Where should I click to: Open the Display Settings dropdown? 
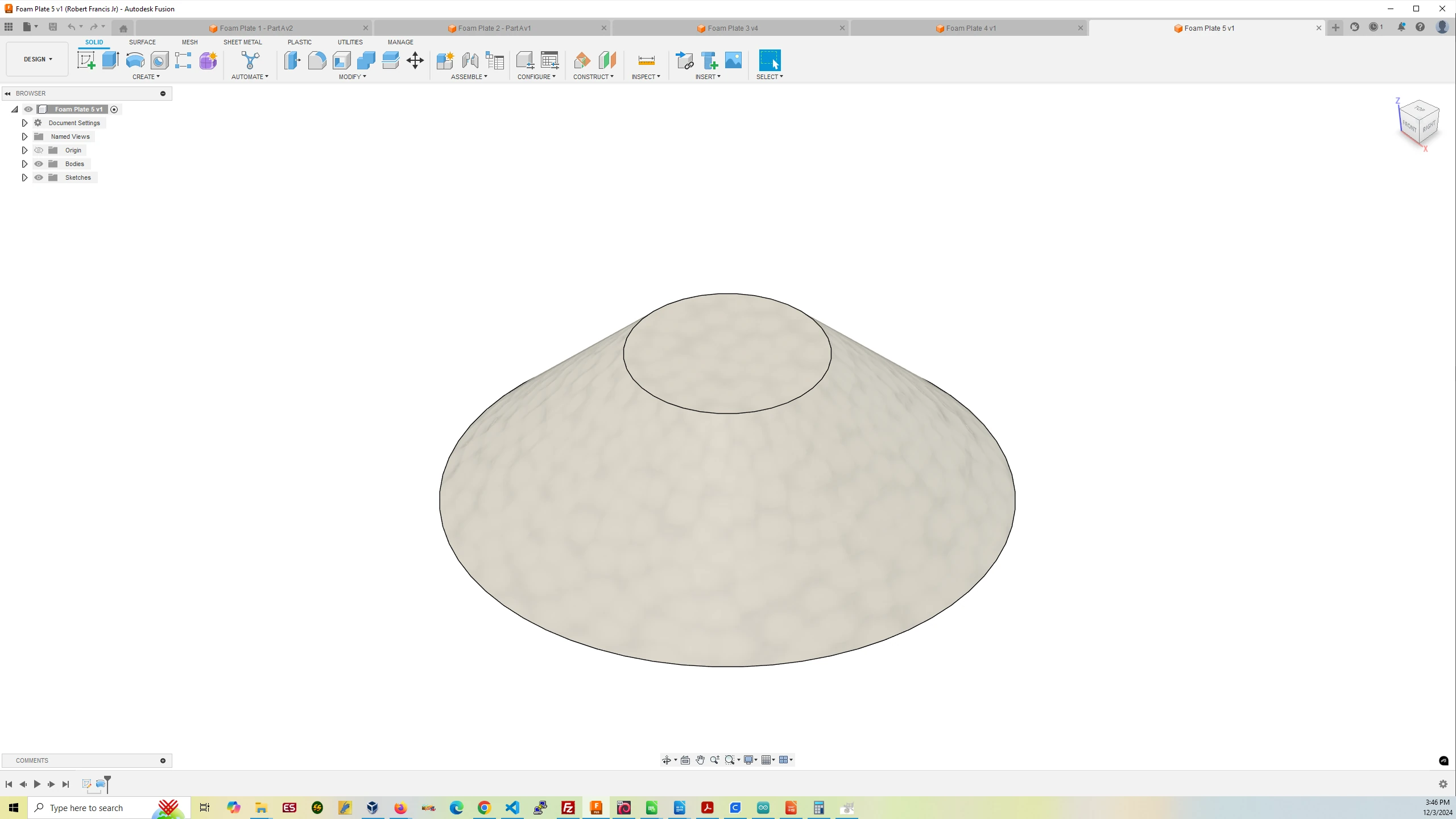(x=751, y=760)
